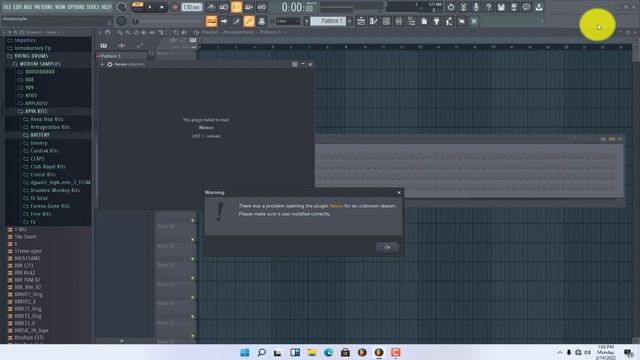Click OK in the Warning dialog

(387, 247)
